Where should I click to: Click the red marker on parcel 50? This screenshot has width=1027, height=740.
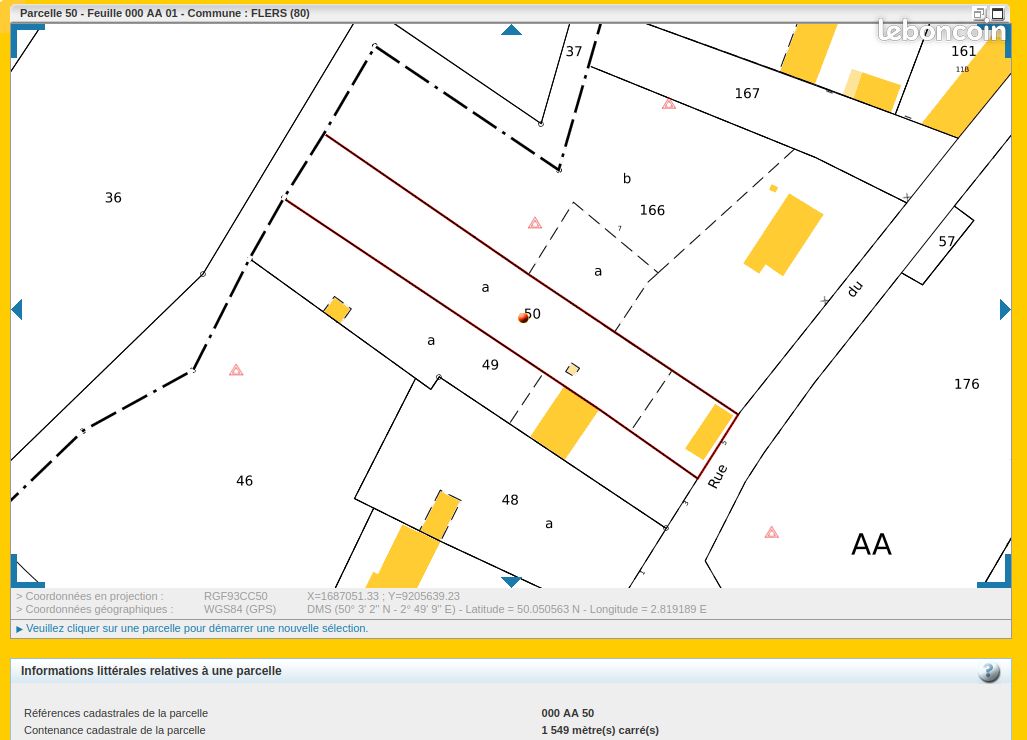[523, 318]
